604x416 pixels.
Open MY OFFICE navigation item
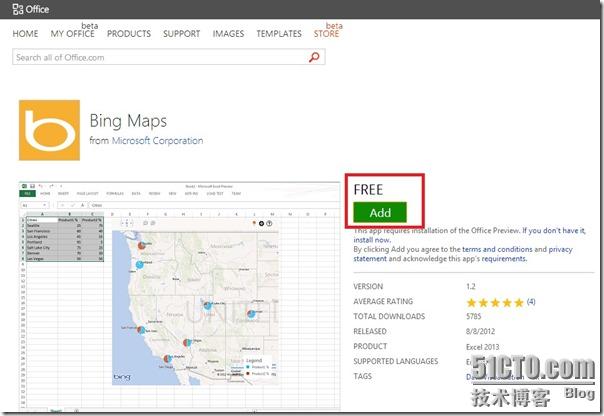[x=72, y=34]
